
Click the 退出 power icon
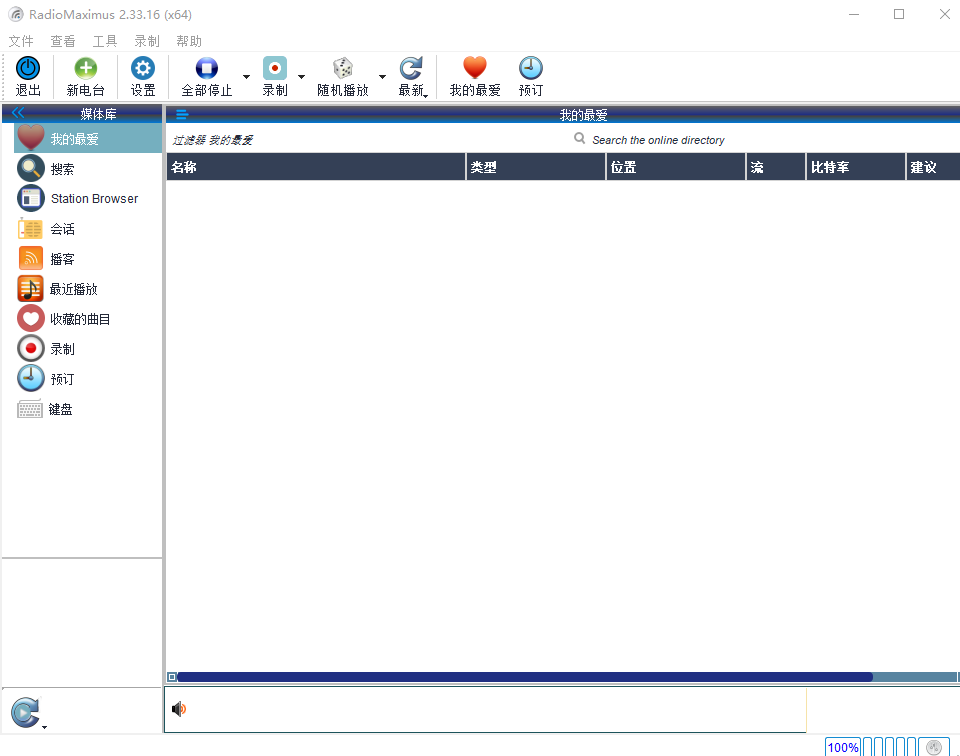(x=28, y=69)
